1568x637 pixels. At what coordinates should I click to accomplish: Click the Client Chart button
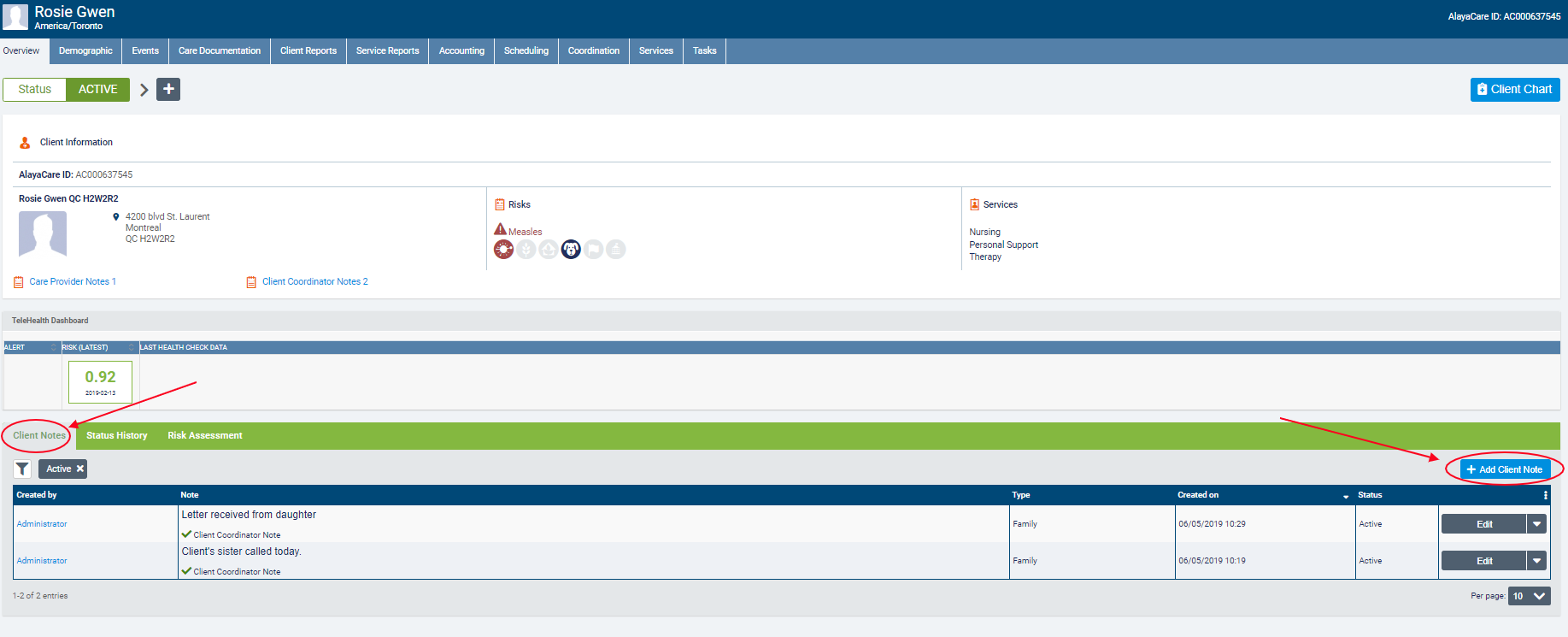(1515, 90)
